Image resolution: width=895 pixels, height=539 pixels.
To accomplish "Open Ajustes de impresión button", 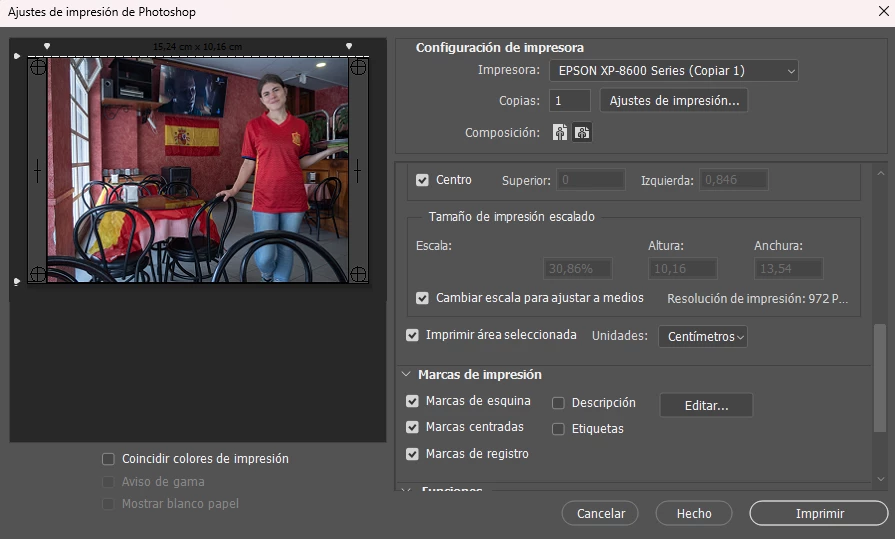I will [674, 100].
